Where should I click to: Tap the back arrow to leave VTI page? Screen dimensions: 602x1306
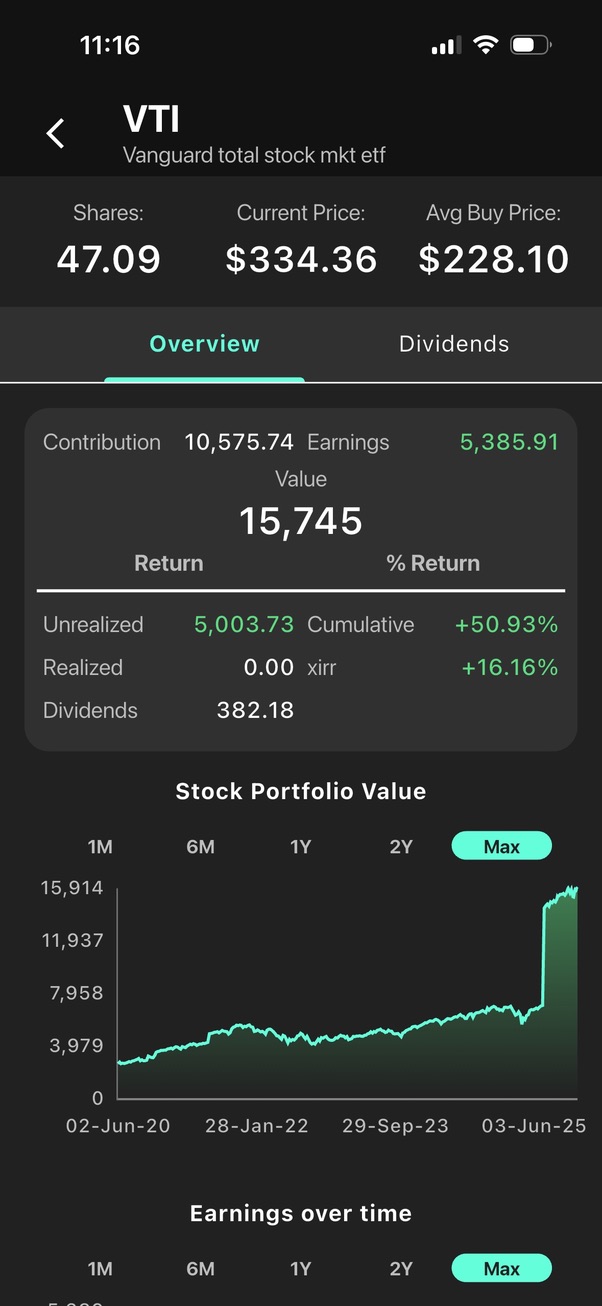(x=55, y=133)
